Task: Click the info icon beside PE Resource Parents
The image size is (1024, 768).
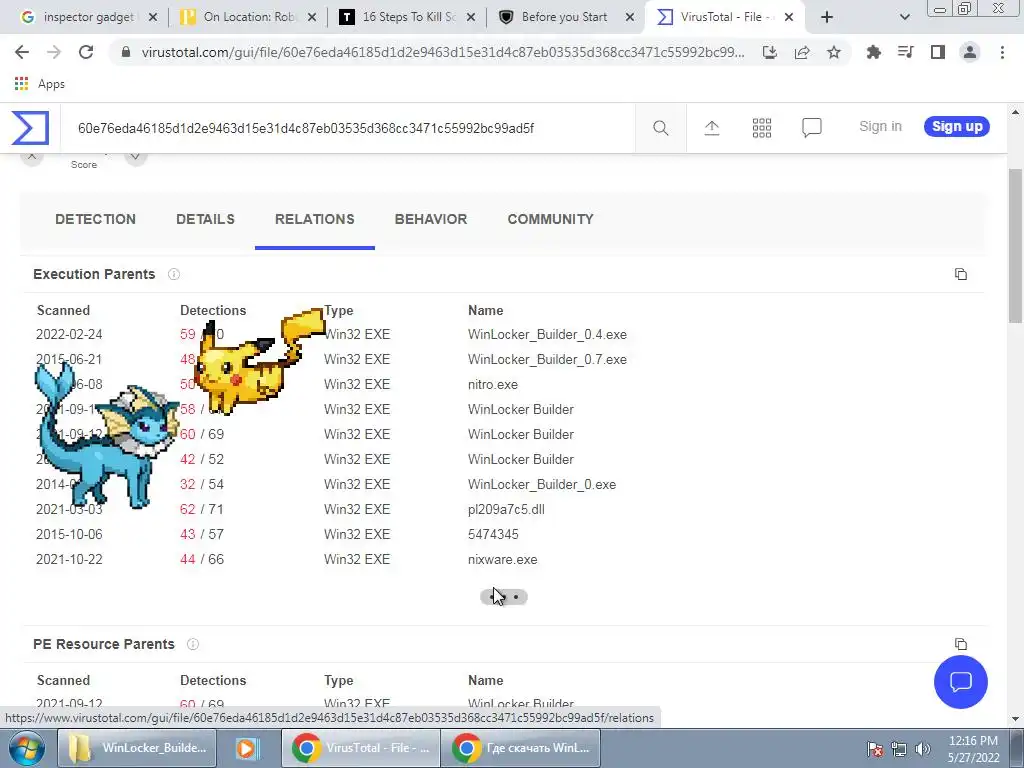Action: click(x=193, y=644)
